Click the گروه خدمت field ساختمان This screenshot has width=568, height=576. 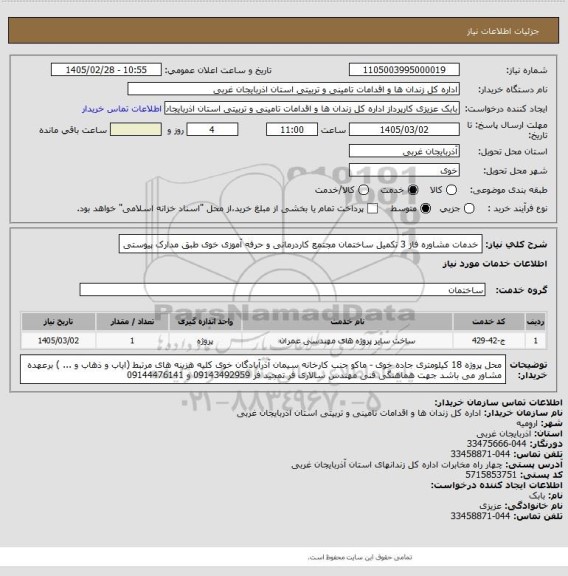pos(282,290)
